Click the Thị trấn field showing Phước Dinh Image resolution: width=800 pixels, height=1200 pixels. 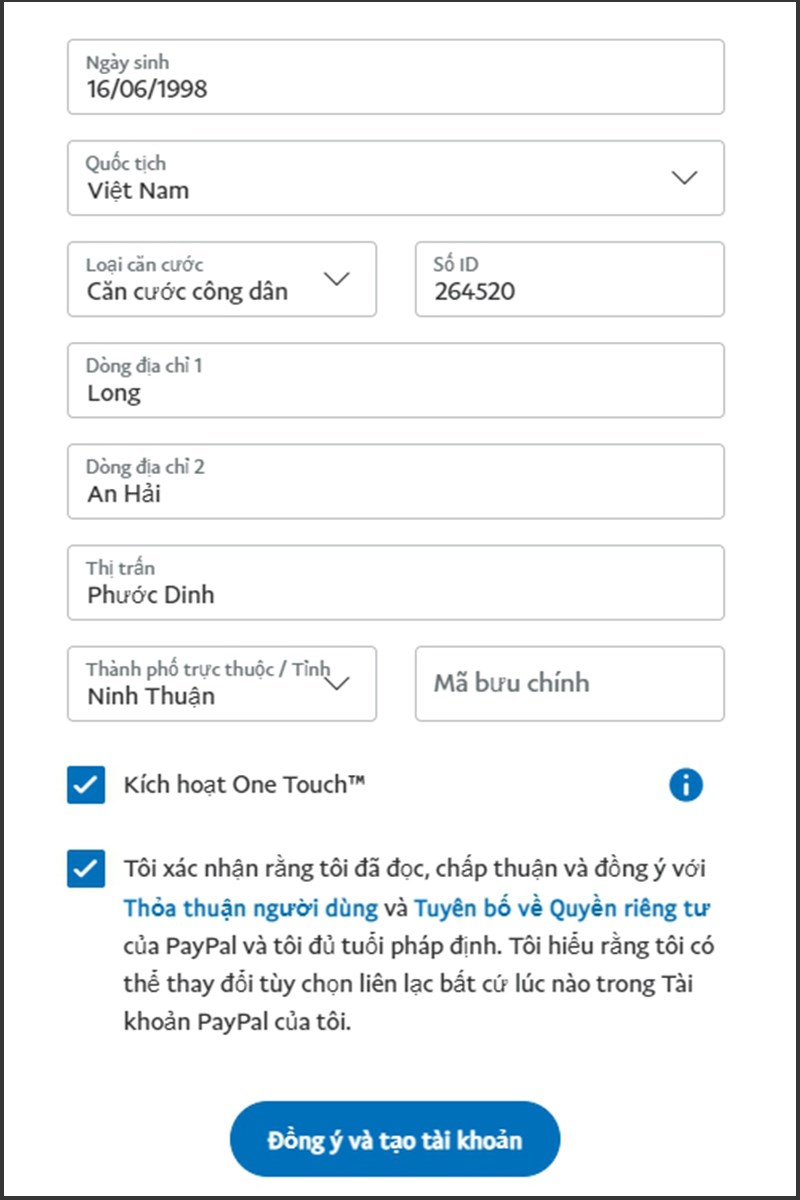[395, 583]
